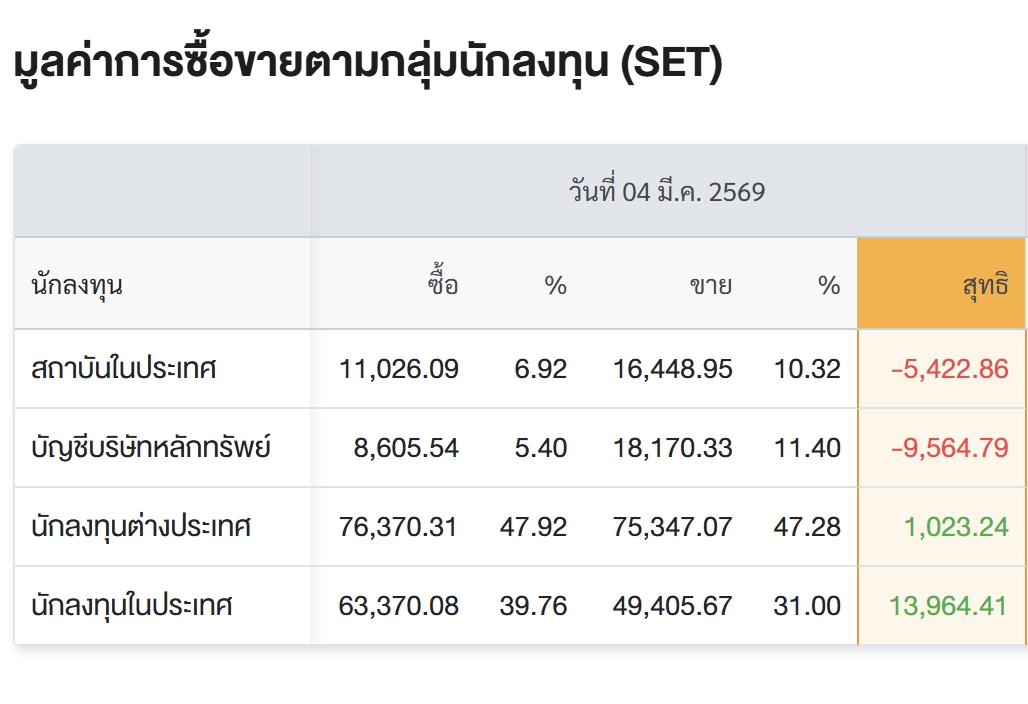1028x704 pixels.
Task: Click the 47.92 buy percentage cell
Action: point(533,526)
